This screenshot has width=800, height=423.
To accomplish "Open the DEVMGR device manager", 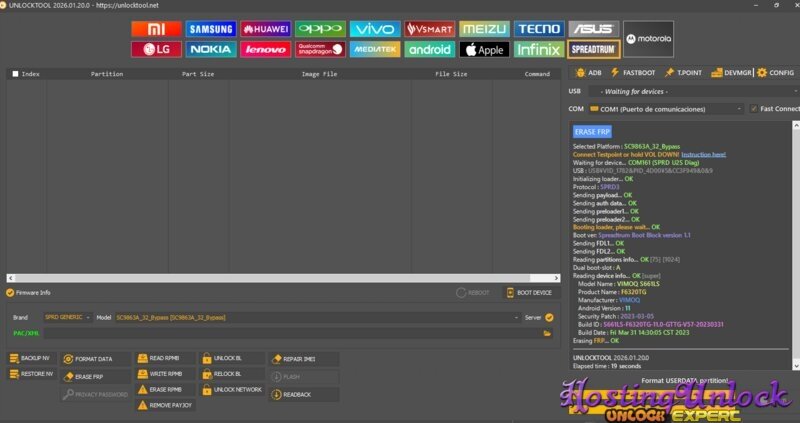I will [x=732, y=73].
